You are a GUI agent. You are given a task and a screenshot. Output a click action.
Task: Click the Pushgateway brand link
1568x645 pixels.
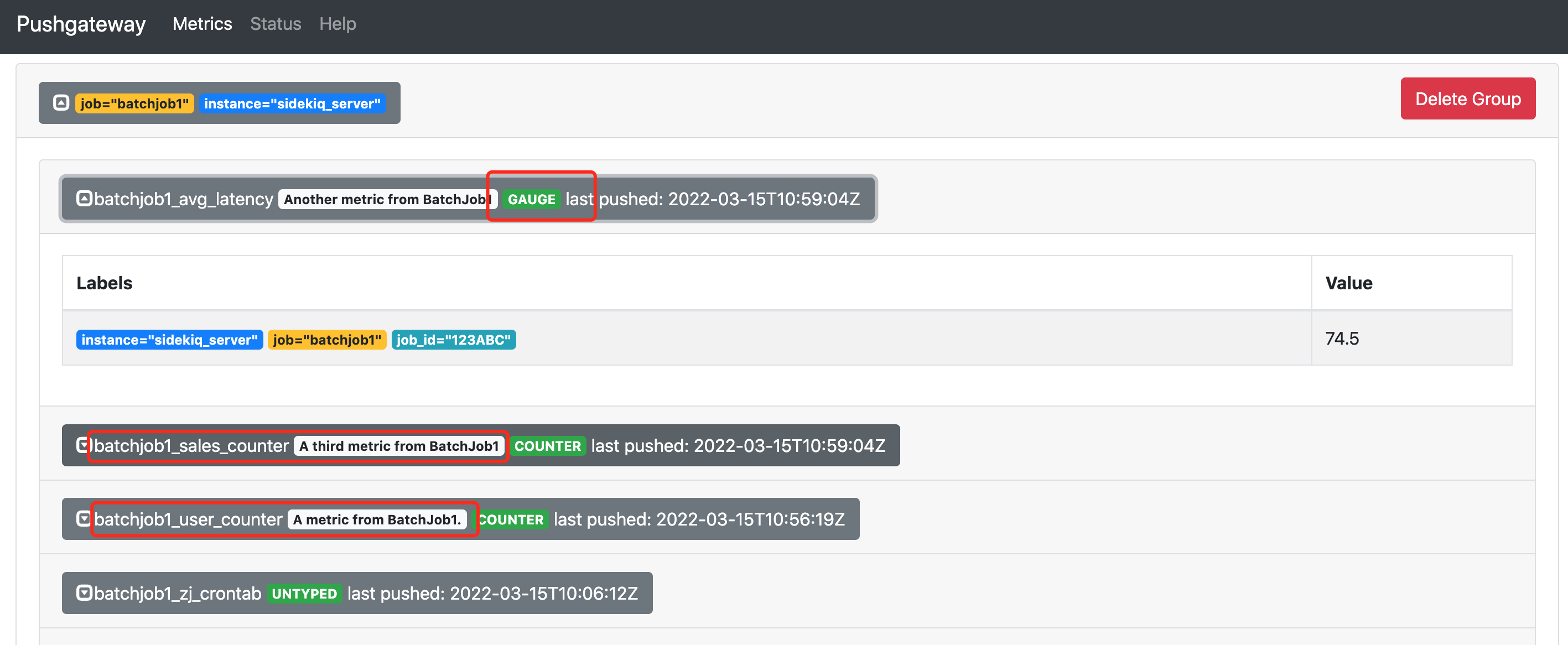(81, 24)
